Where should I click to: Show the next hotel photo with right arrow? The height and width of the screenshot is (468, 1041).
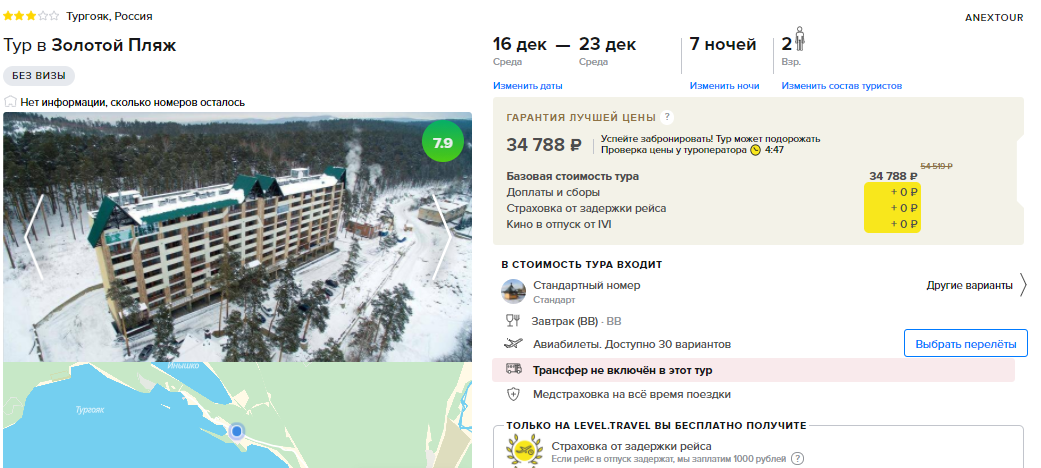441,237
